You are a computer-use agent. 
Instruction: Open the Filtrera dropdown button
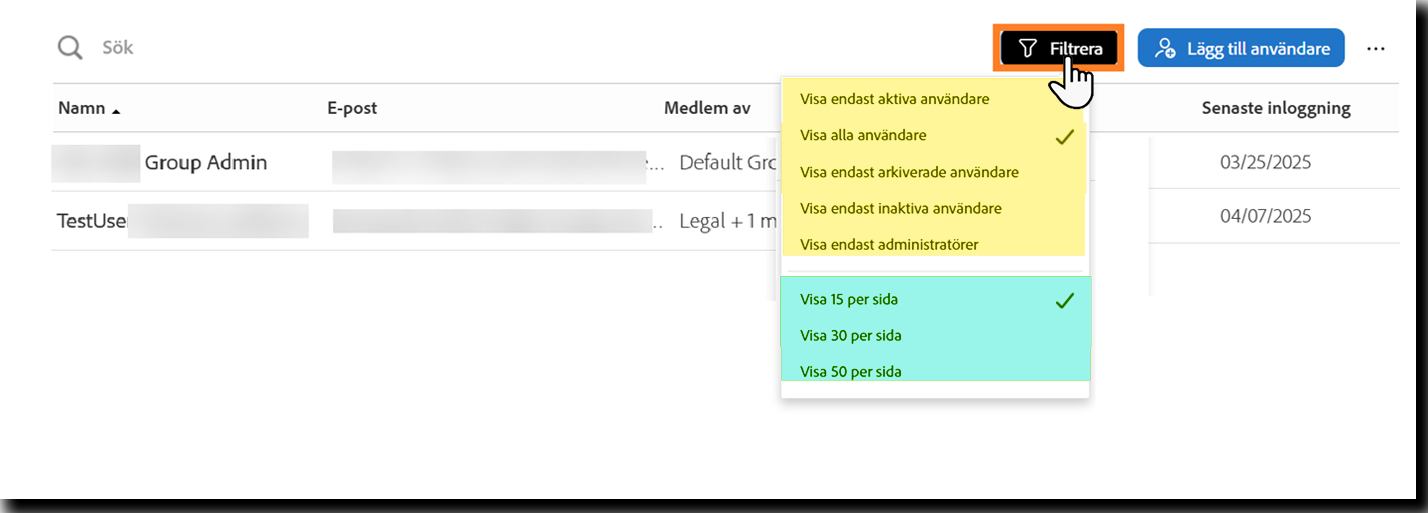coord(1060,48)
